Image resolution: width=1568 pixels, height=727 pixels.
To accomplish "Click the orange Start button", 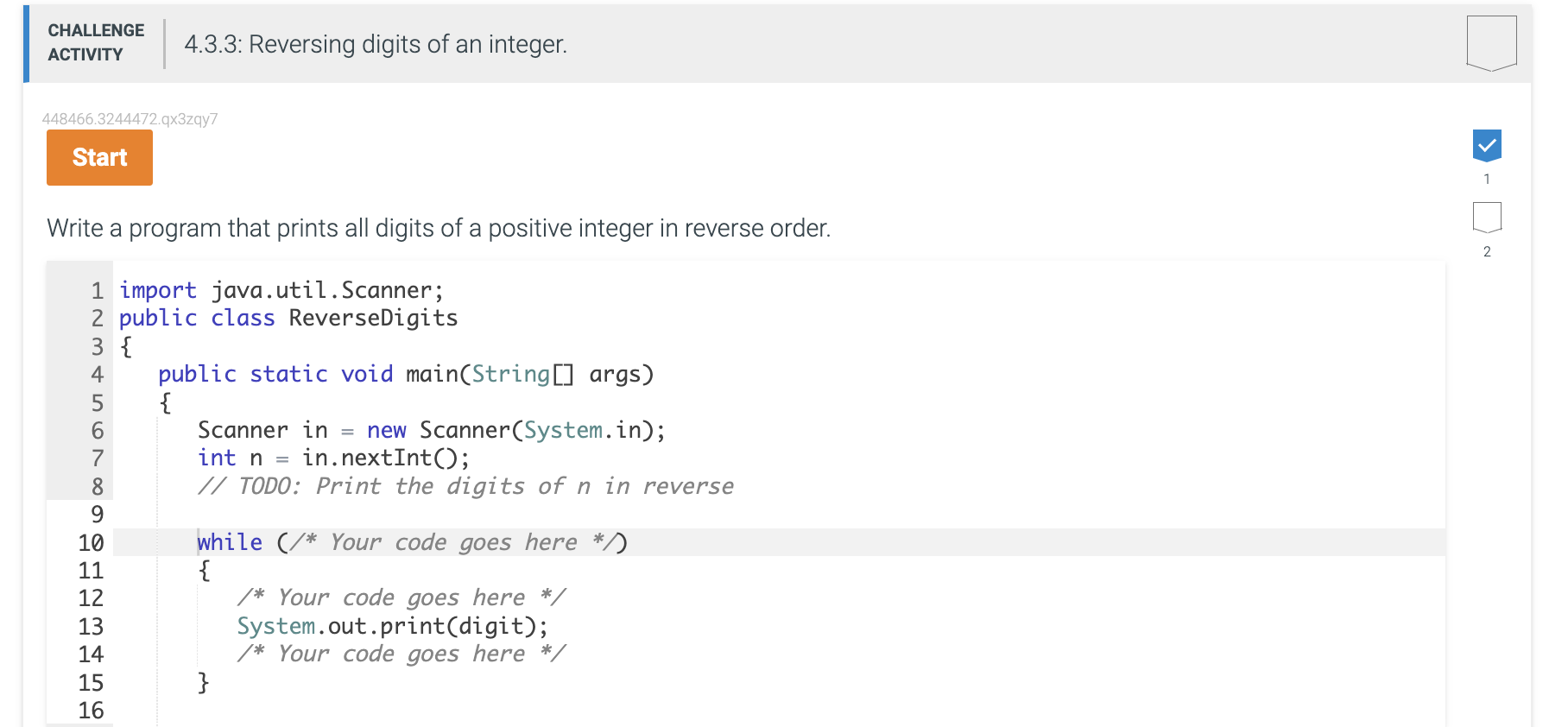I will [x=99, y=158].
